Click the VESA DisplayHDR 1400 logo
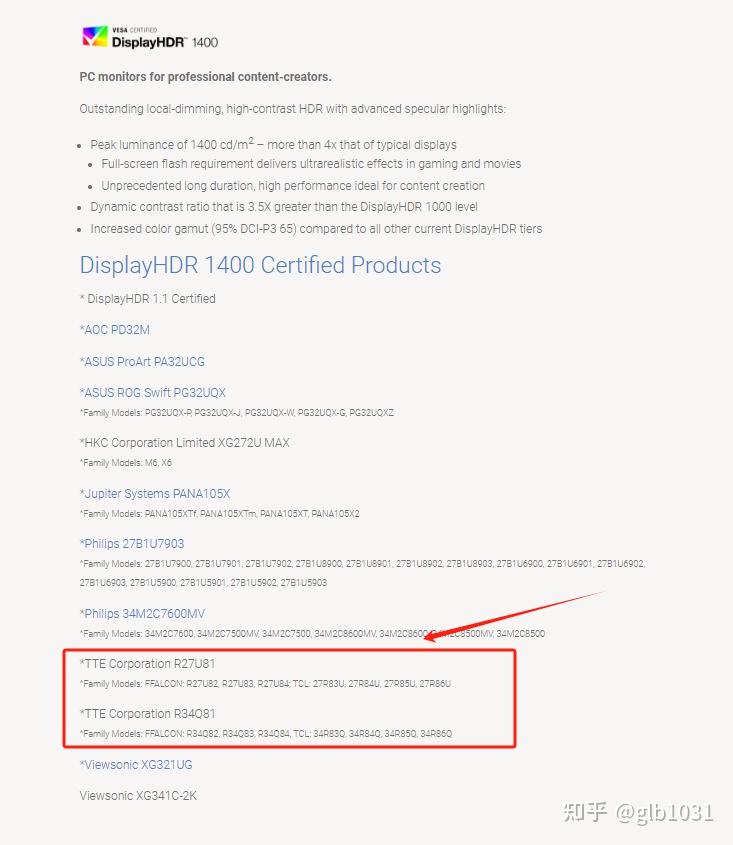The image size is (733, 845). tap(150, 38)
